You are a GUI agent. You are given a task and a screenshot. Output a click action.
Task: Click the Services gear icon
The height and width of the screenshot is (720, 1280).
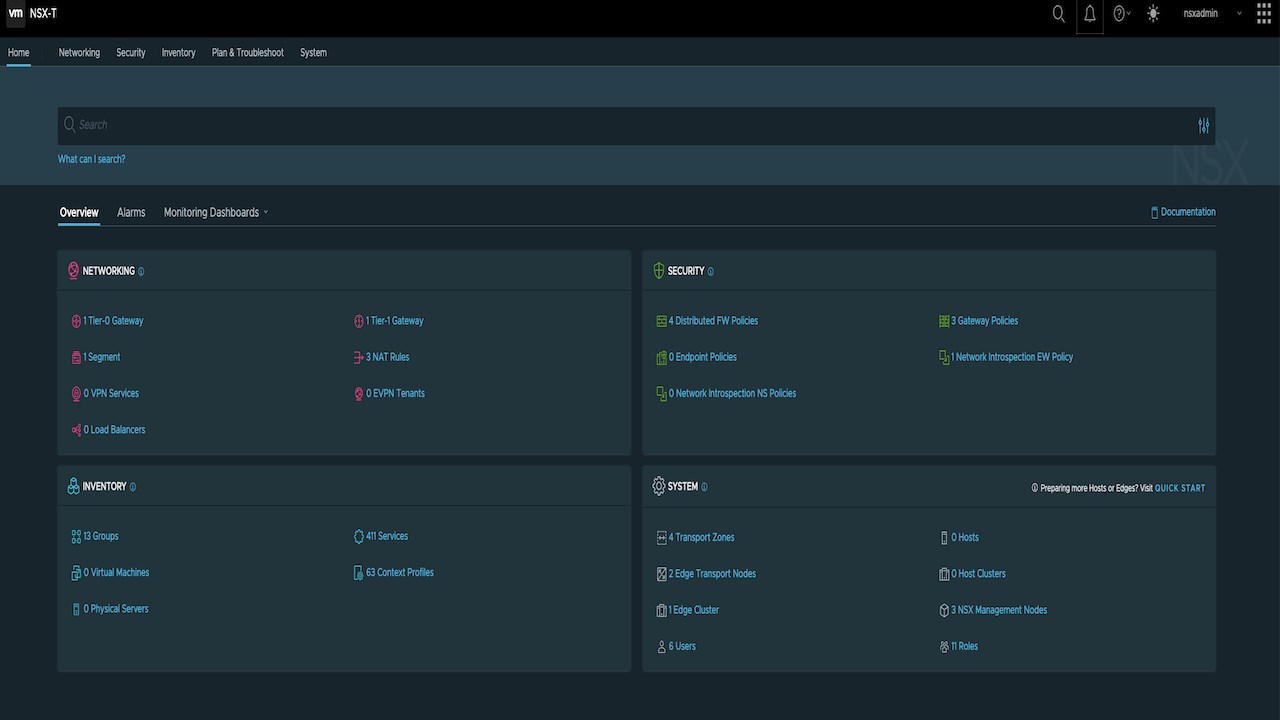tap(359, 537)
